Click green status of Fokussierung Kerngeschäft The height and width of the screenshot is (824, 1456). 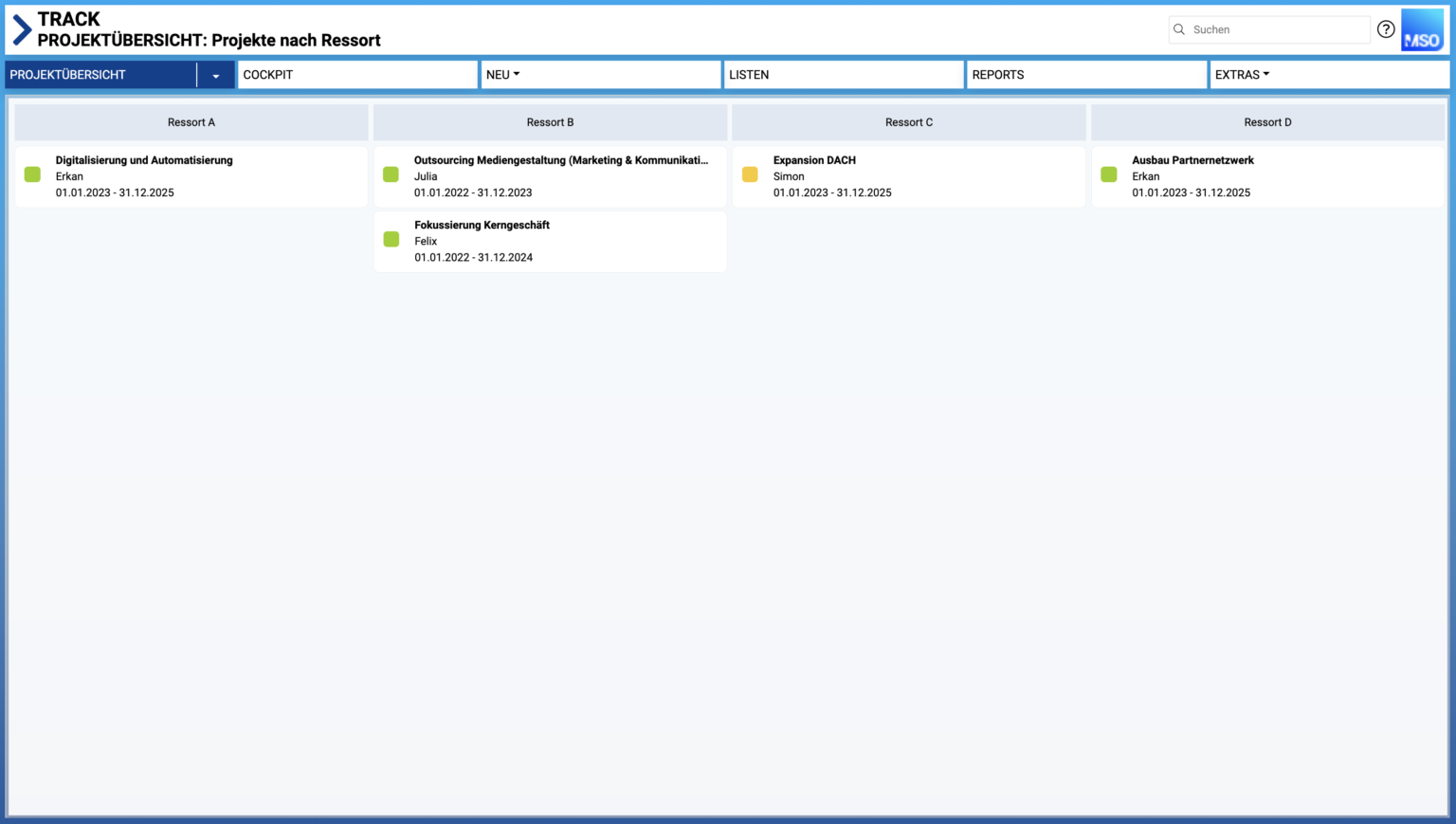(391, 239)
